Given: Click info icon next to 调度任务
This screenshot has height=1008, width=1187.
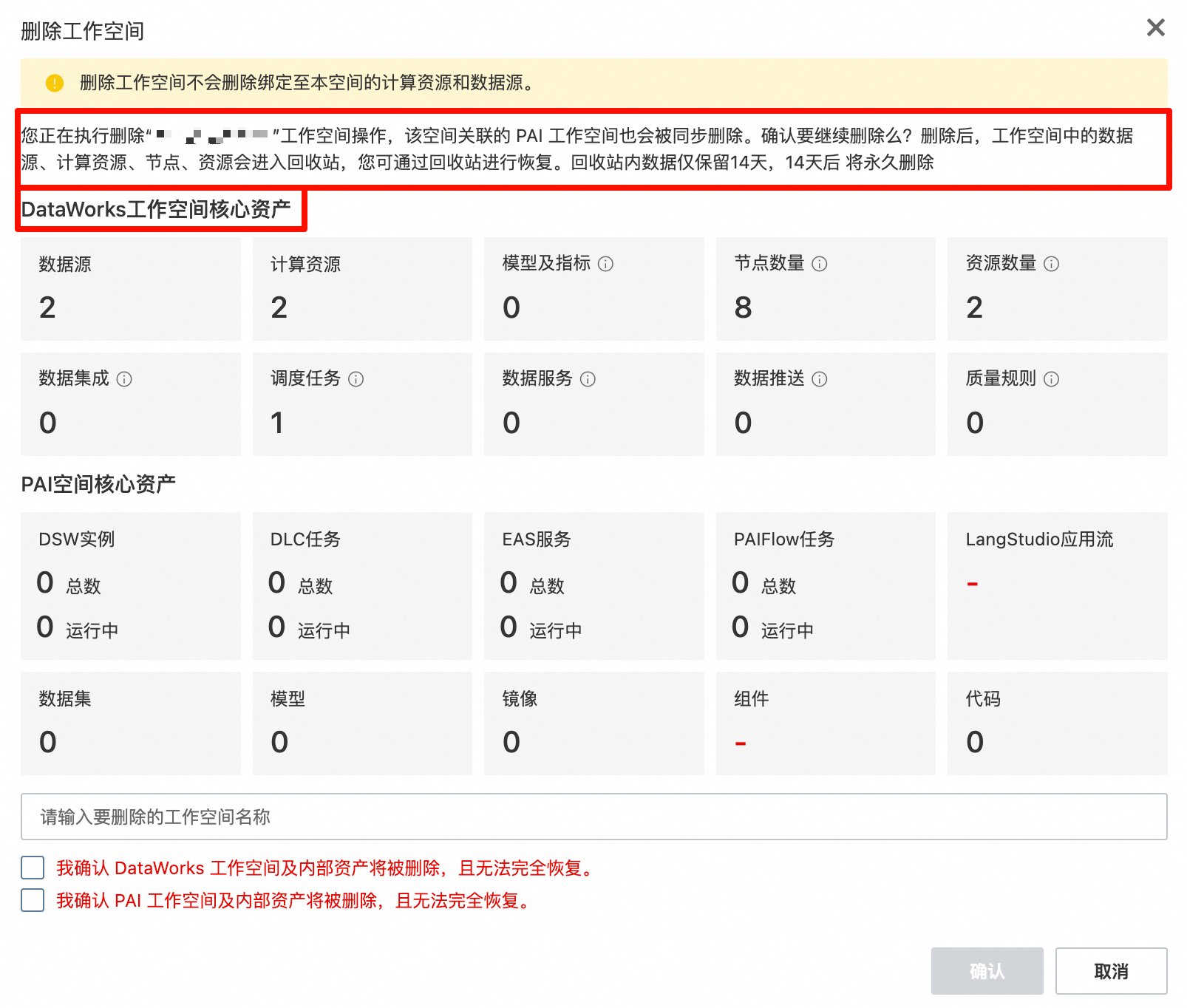Looking at the screenshot, I should point(356,379).
